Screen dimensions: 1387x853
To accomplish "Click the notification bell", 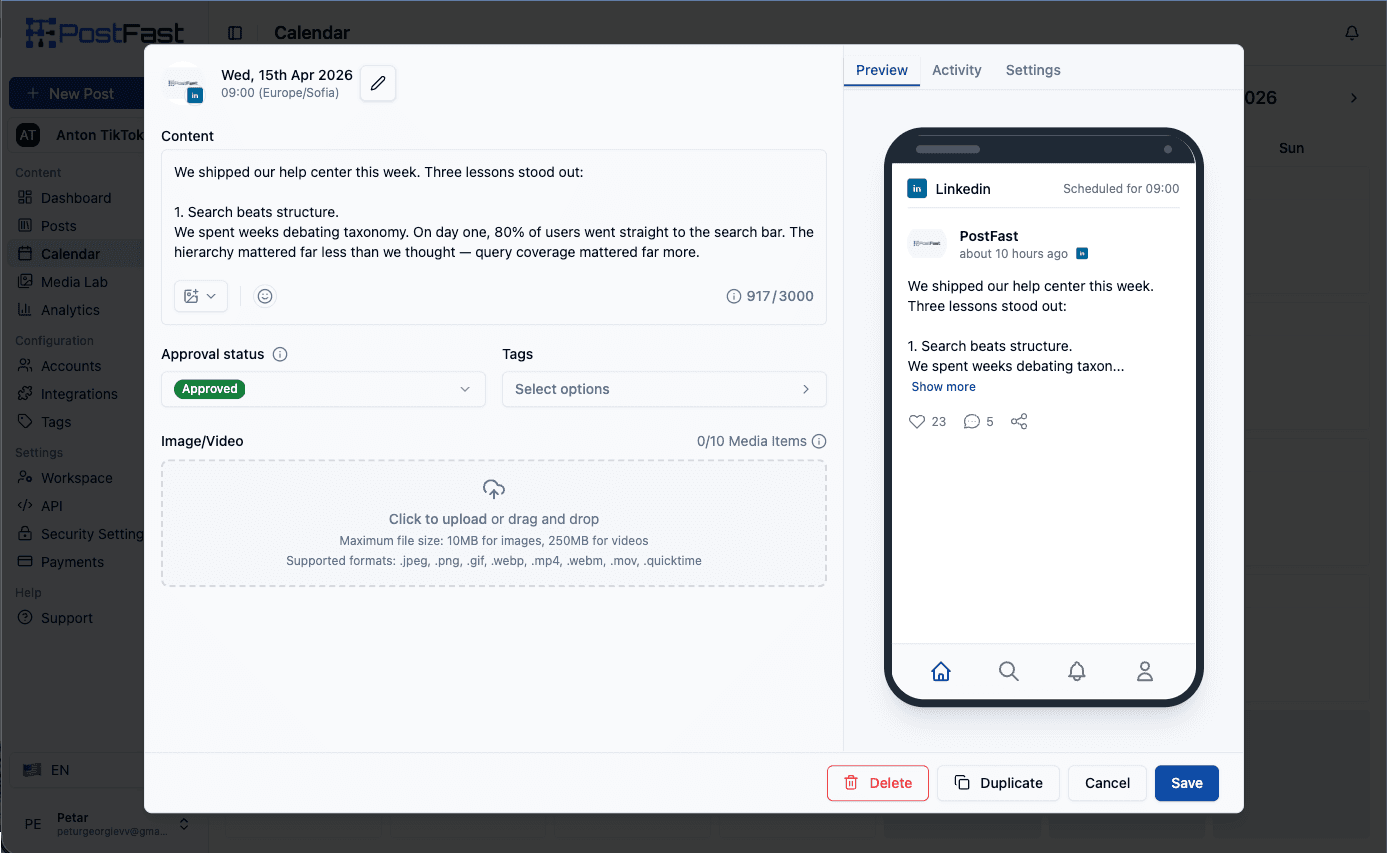I will click(x=1351, y=32).
